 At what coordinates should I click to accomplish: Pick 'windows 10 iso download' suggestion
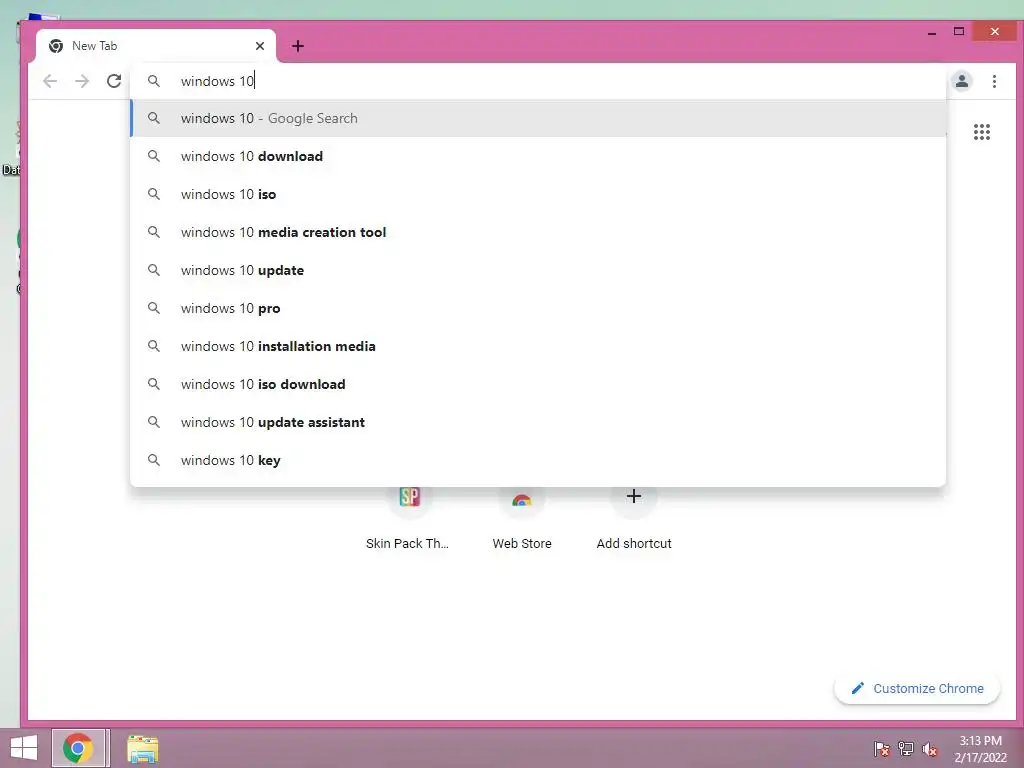[x=538, y=384]
